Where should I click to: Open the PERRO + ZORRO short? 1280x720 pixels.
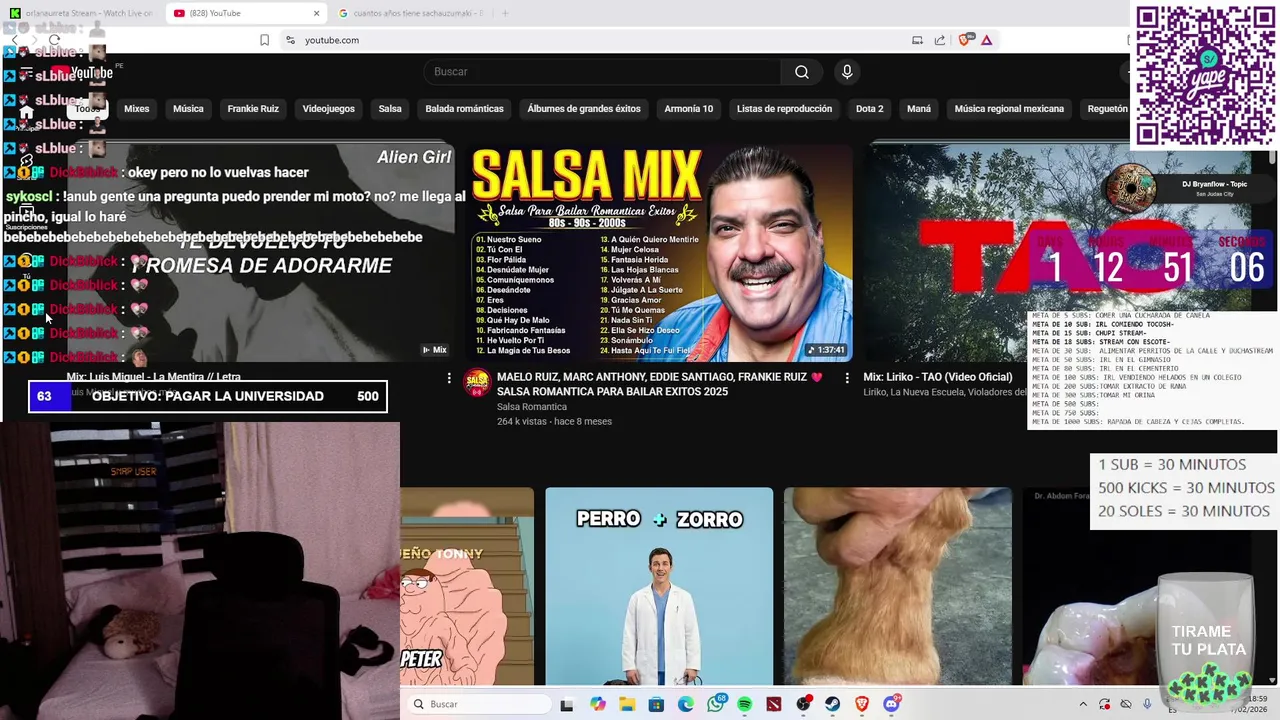click(659, 587)
